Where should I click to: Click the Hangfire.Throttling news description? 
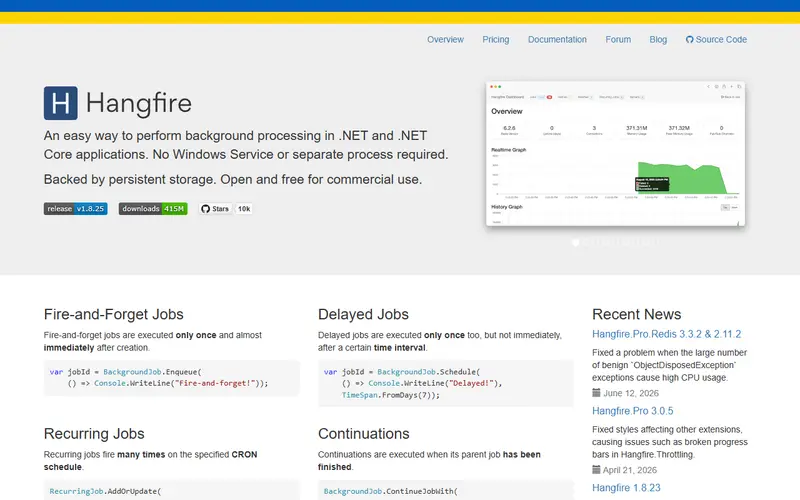(x=670, y=442)
